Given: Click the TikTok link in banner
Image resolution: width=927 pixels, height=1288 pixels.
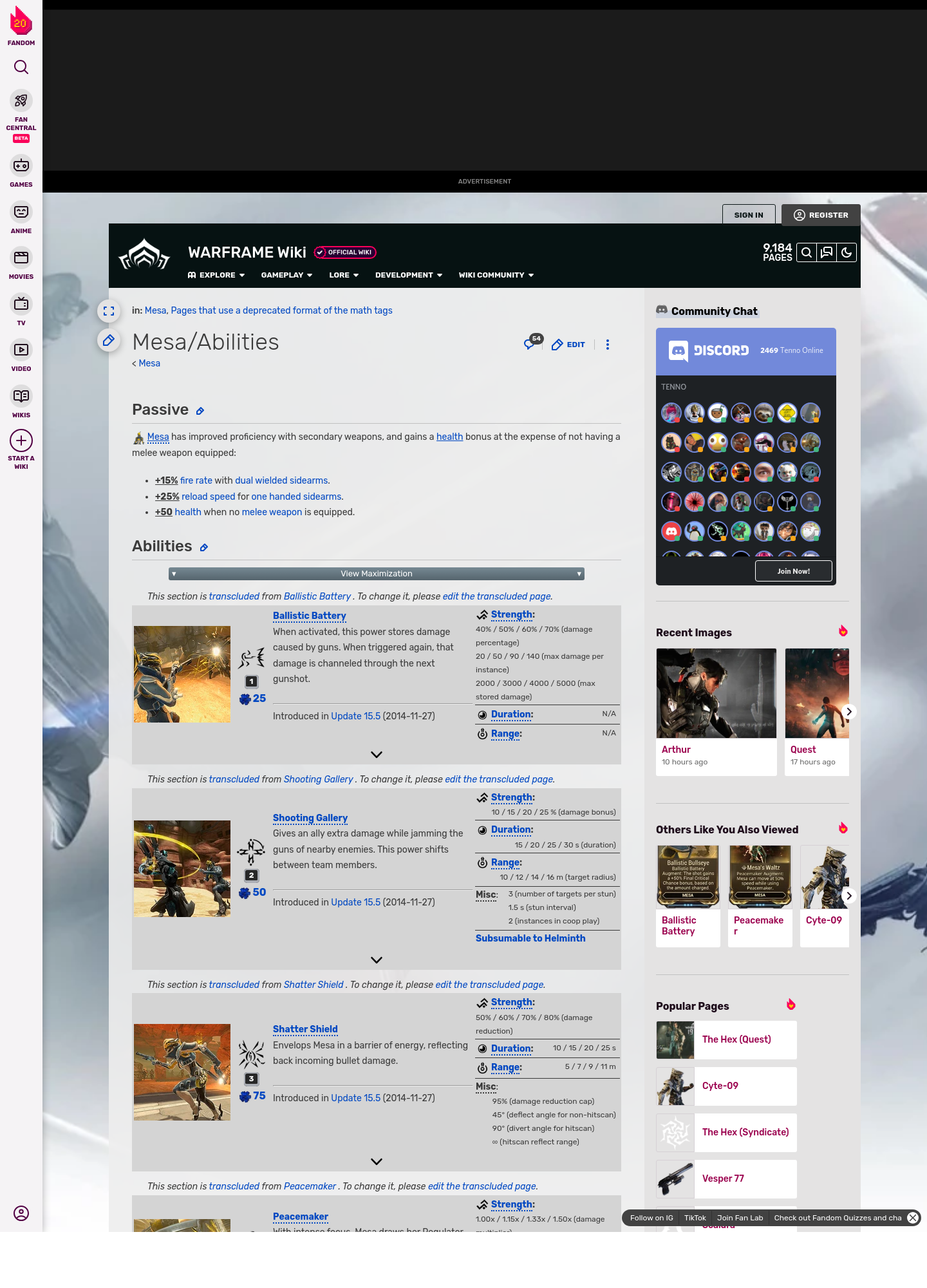Looking at the screenshot, I should 695,1218.
